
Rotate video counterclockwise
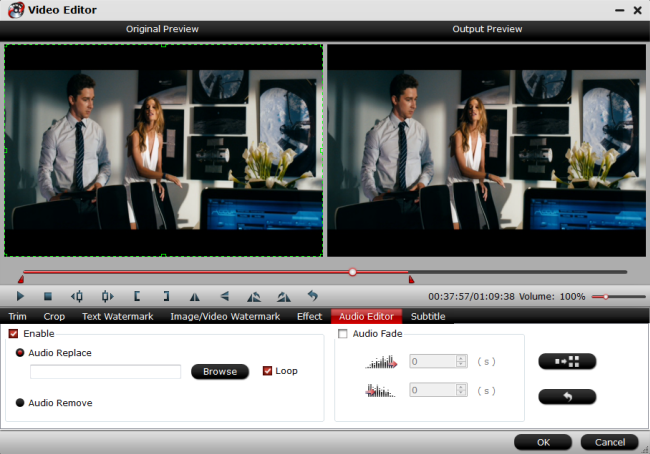(254, 296)
